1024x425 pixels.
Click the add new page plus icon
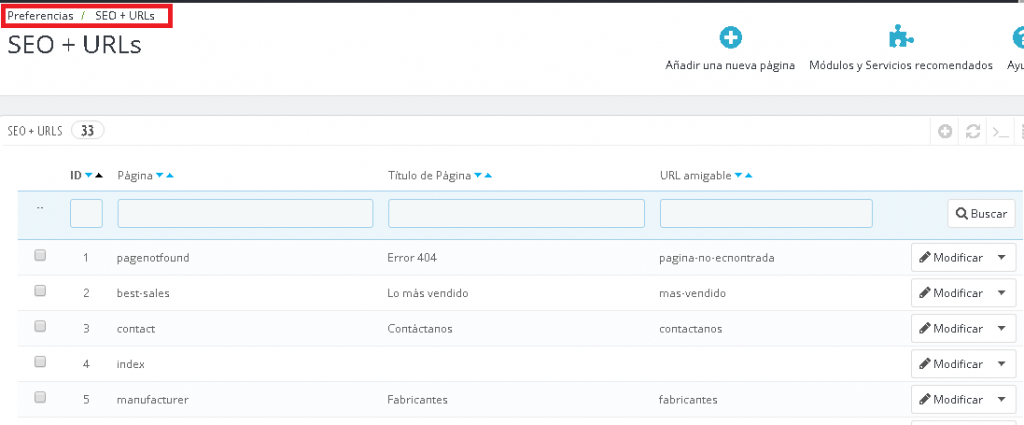730,38
